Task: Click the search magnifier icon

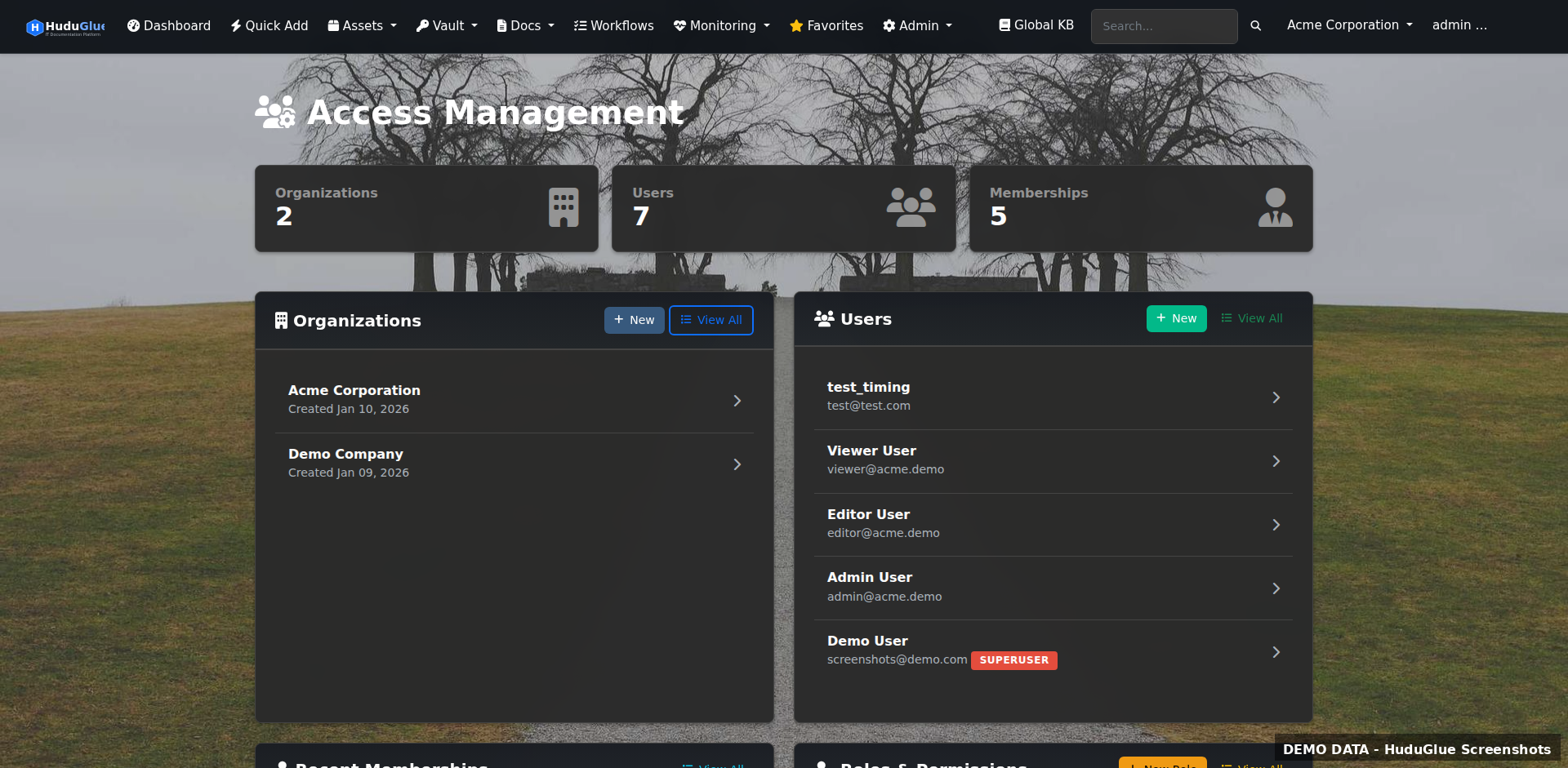Action: click(x=1256, y=25)
